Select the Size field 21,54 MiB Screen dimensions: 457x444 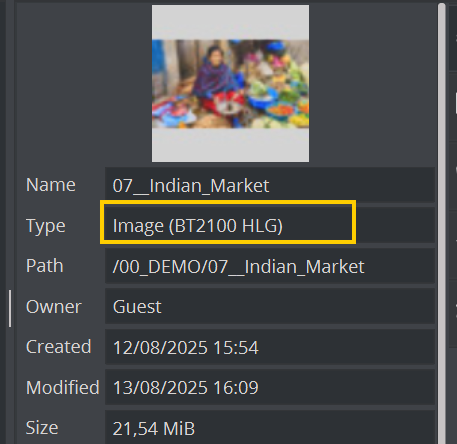[270, 427]
